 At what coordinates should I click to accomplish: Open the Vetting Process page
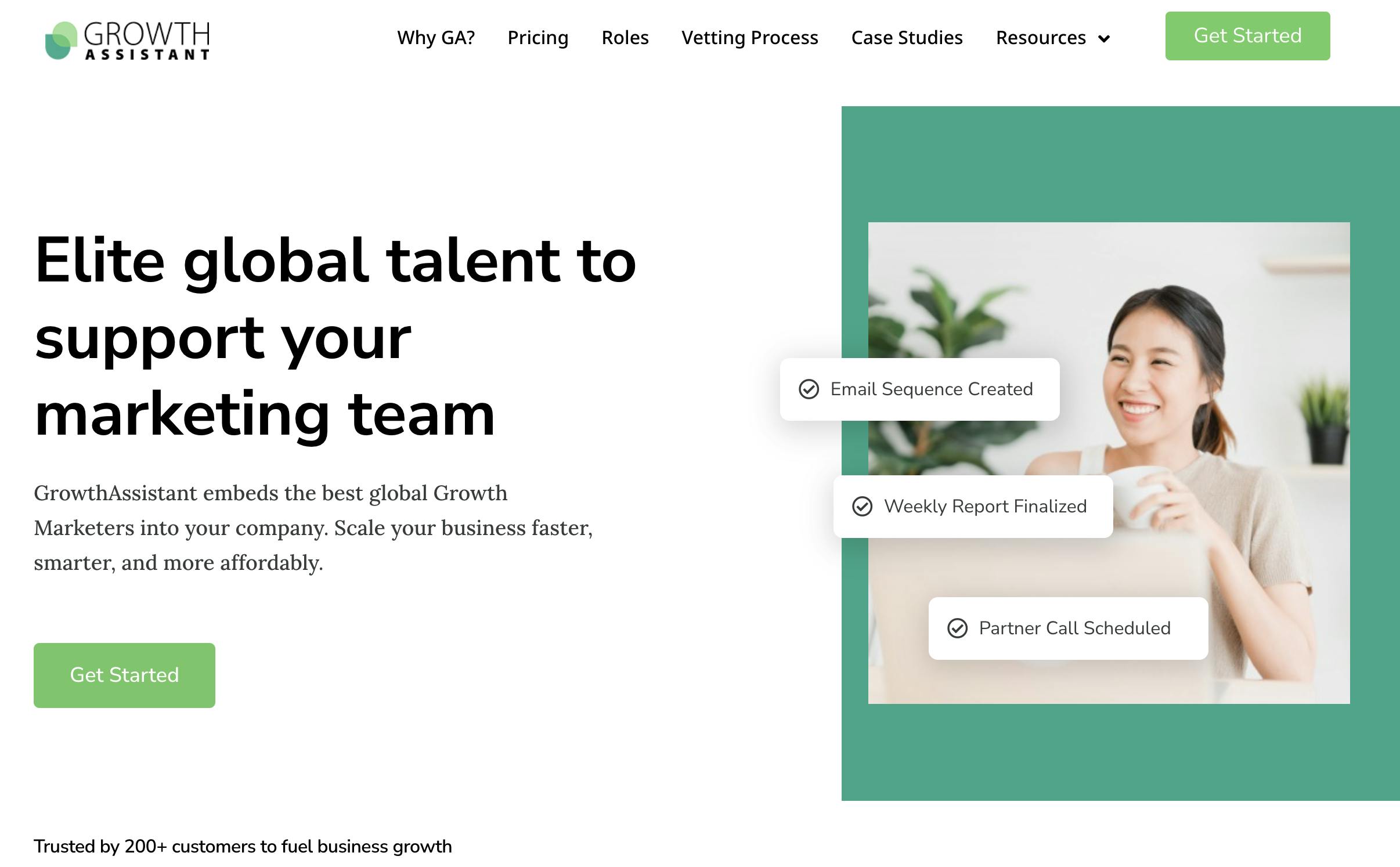tap(750, 38)
